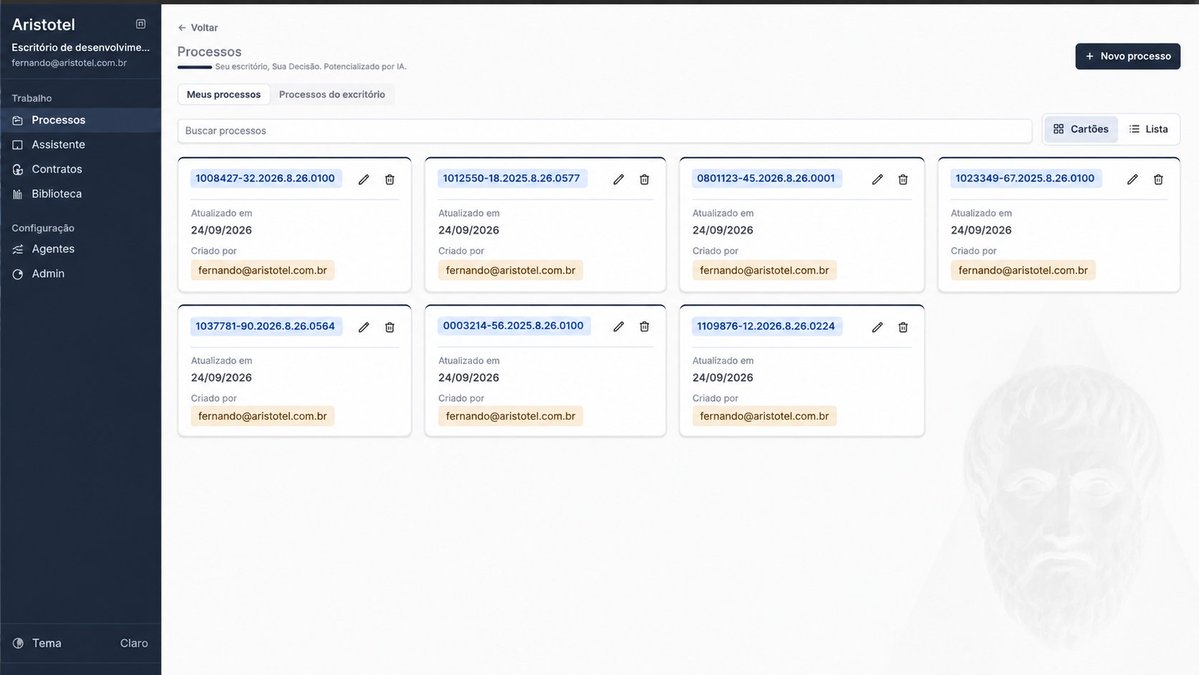Screen dimensions: 1199x675
Task: Delete process 0003214-56.2025.8.26.0100 trash icon
Action: click(x=645, y=326)
